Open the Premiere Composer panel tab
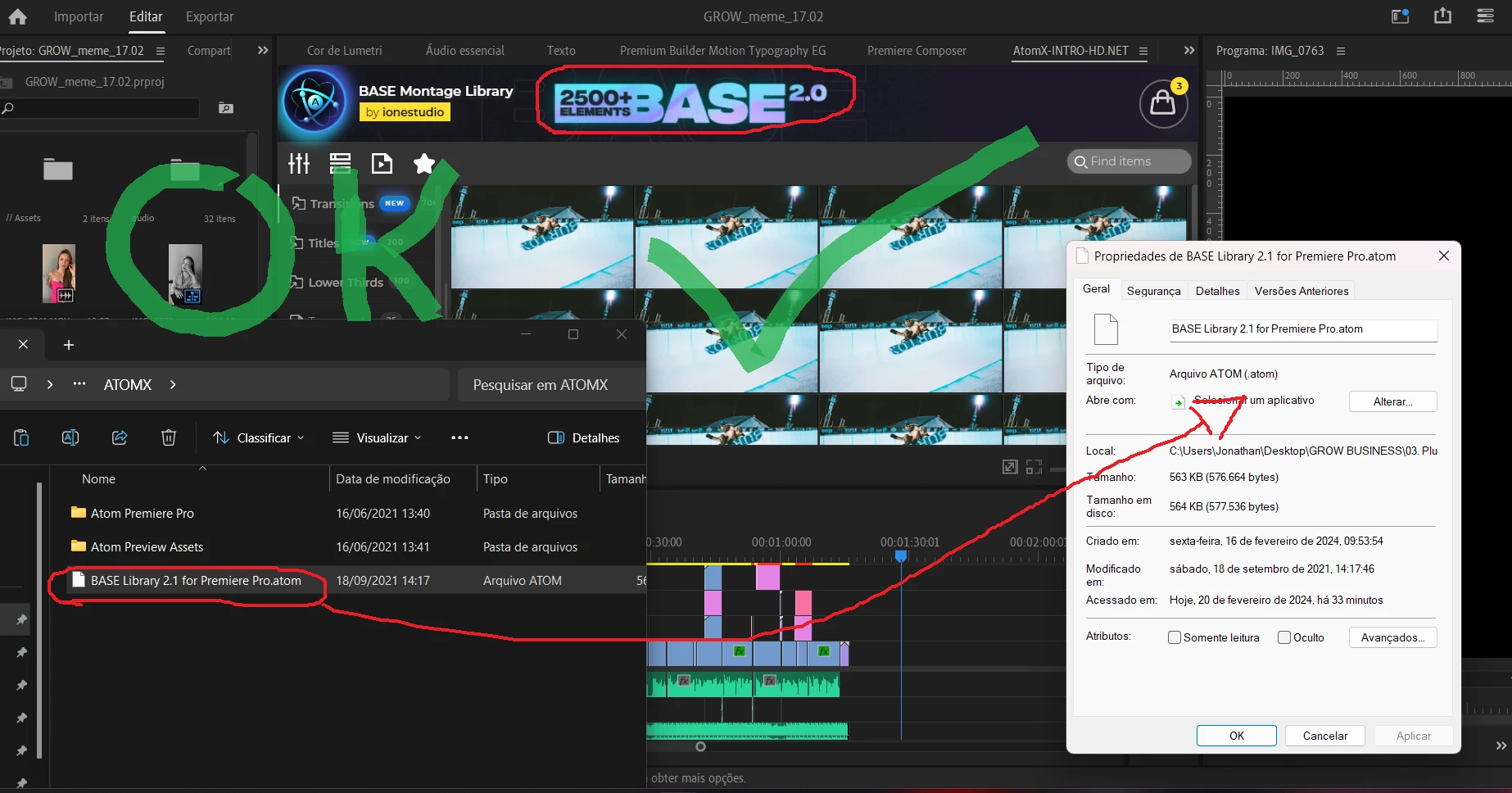Screen dimensions: 1512x793 coord(917,51)
